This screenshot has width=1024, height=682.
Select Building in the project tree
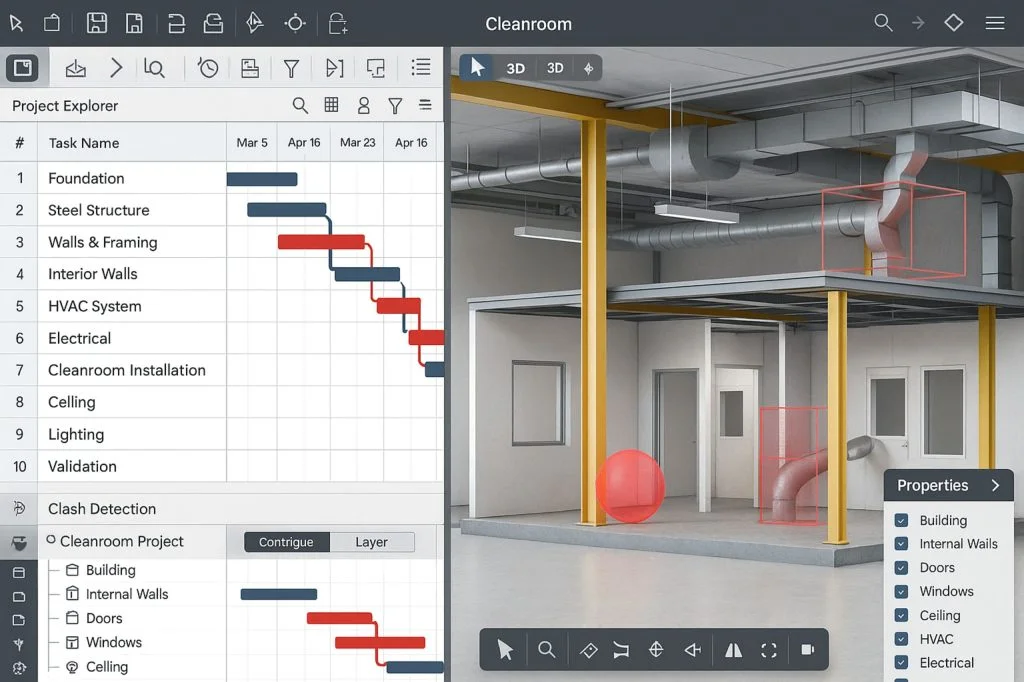tap(110, 570)
